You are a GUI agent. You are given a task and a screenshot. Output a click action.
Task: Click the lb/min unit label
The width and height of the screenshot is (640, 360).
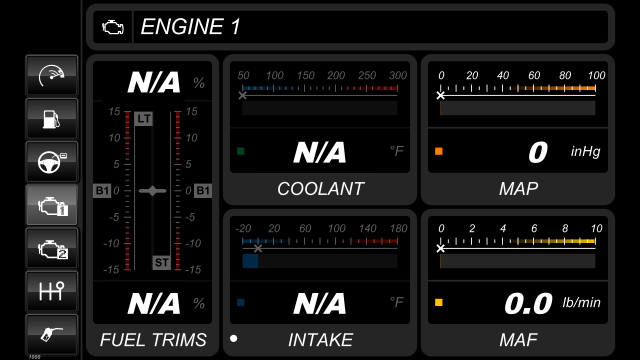pyautogui.click(x=581, y=302)
